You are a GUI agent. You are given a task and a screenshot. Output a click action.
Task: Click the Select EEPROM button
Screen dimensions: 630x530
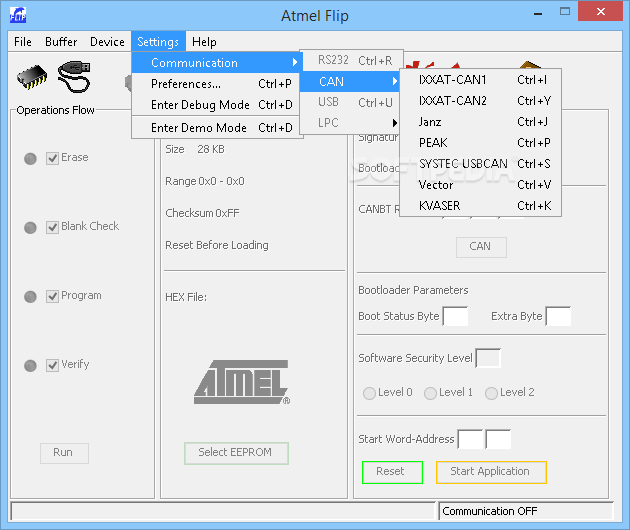pos(236,453)
